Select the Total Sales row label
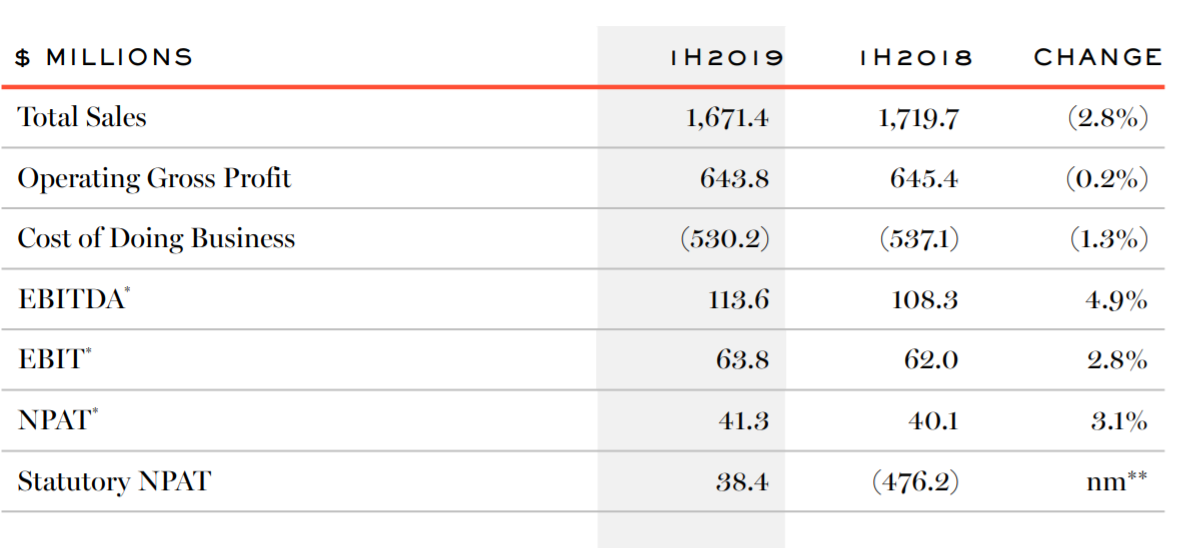Viewport: 1204px width, 548px height. tap(82, 117)
